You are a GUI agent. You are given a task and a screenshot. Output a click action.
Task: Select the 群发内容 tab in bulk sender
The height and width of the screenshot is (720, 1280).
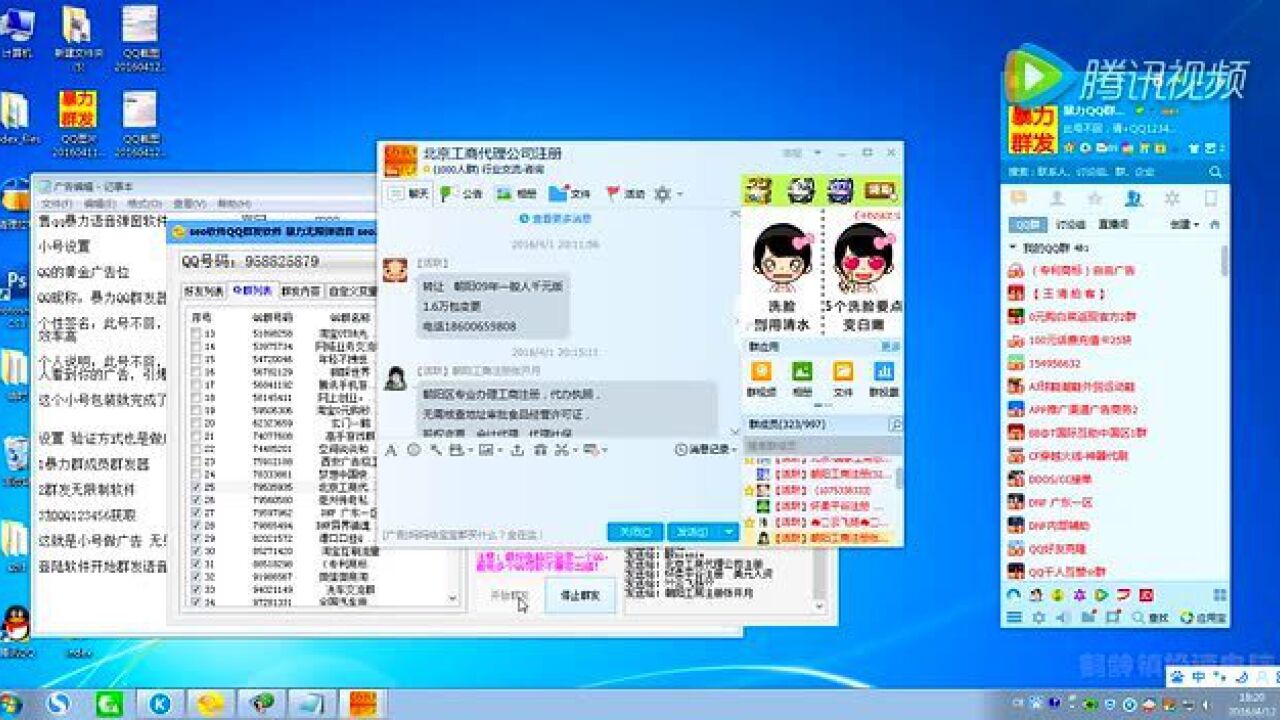[301, 291]
